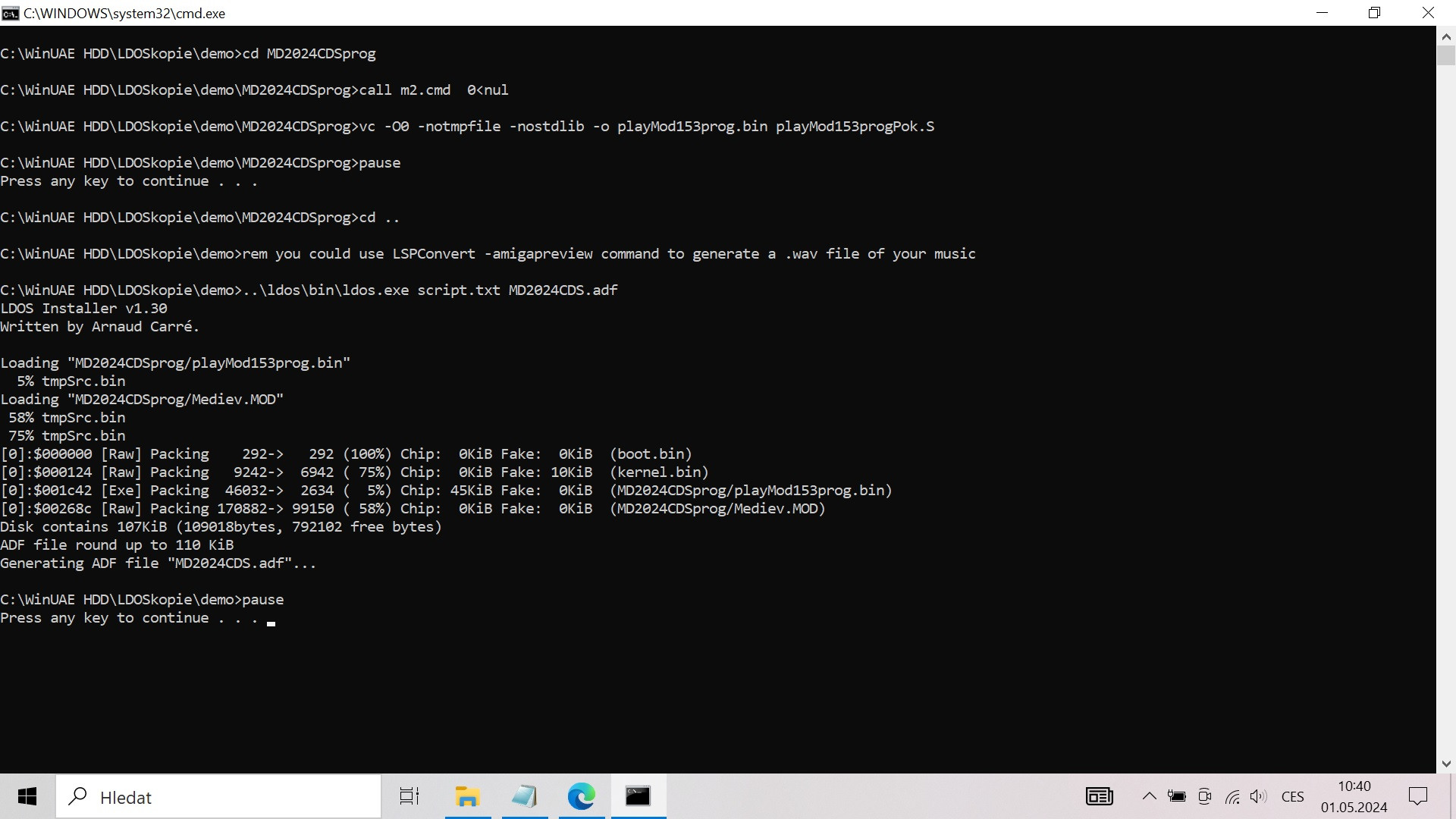The width and height of the screenshot is (1456, 819).
Task: Restore down the cmd window
Action: (x=1374, y=13)
